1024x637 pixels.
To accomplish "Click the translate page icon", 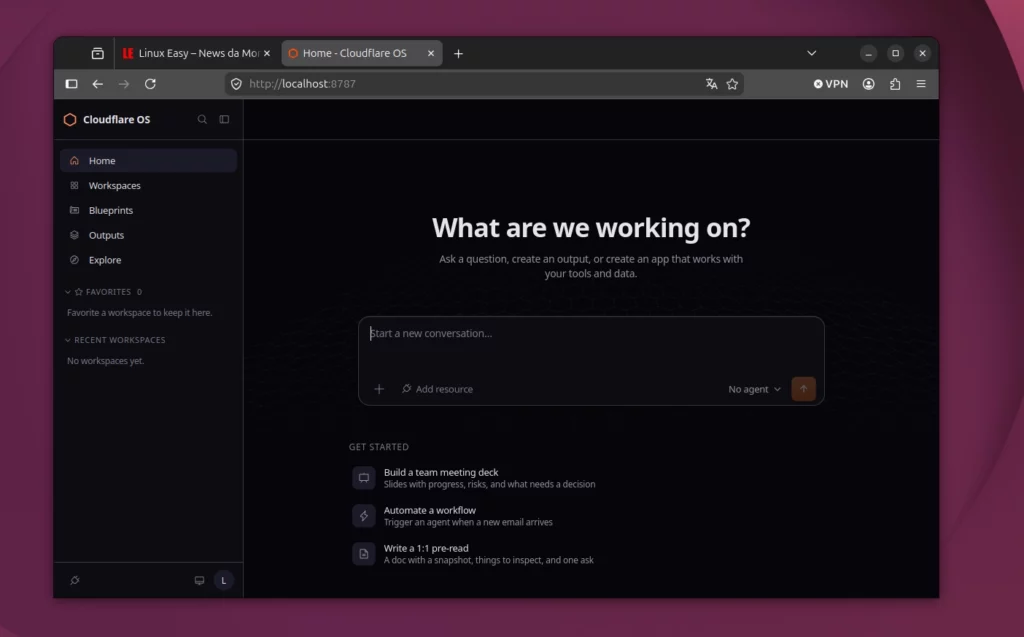I will tap(711, 84).
